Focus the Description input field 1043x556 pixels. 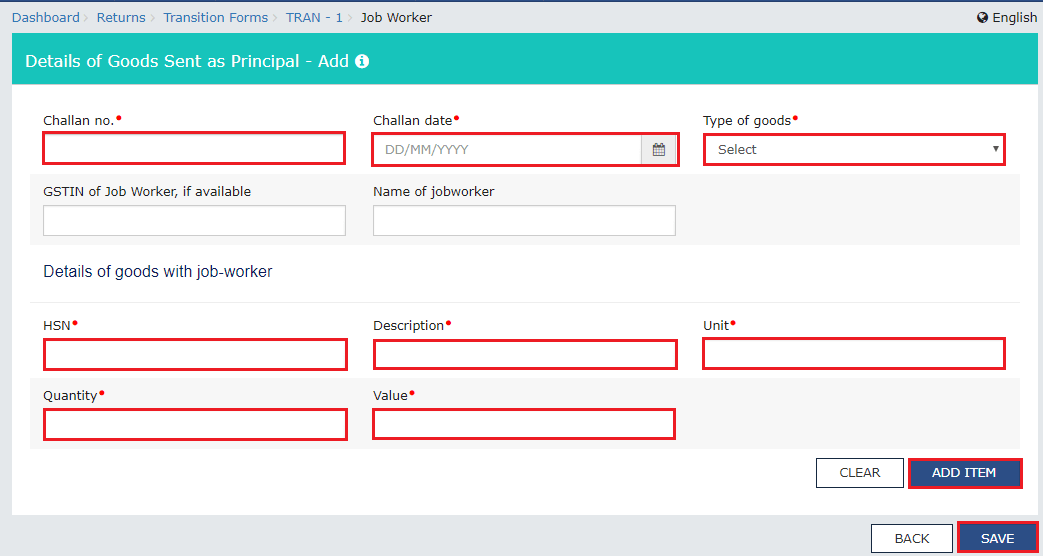pos(525,355)
